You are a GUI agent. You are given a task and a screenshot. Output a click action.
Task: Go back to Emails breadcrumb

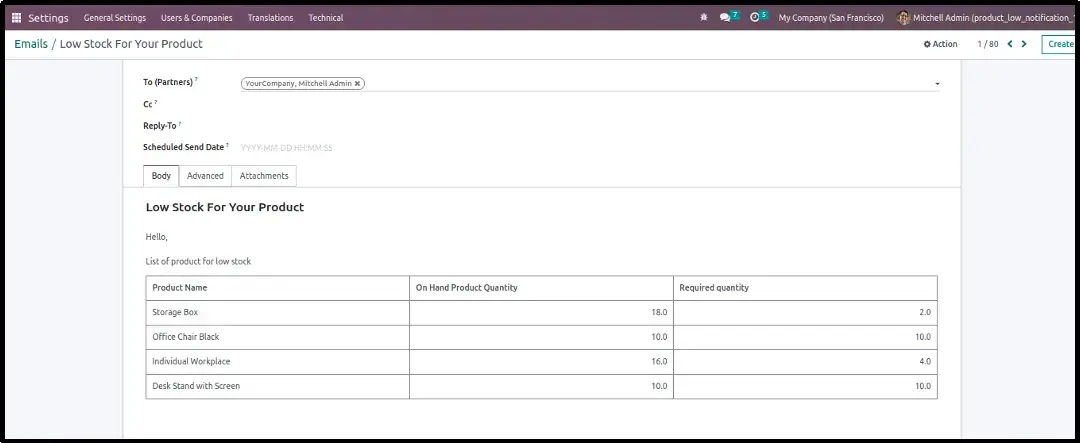(x=31, y=44)
